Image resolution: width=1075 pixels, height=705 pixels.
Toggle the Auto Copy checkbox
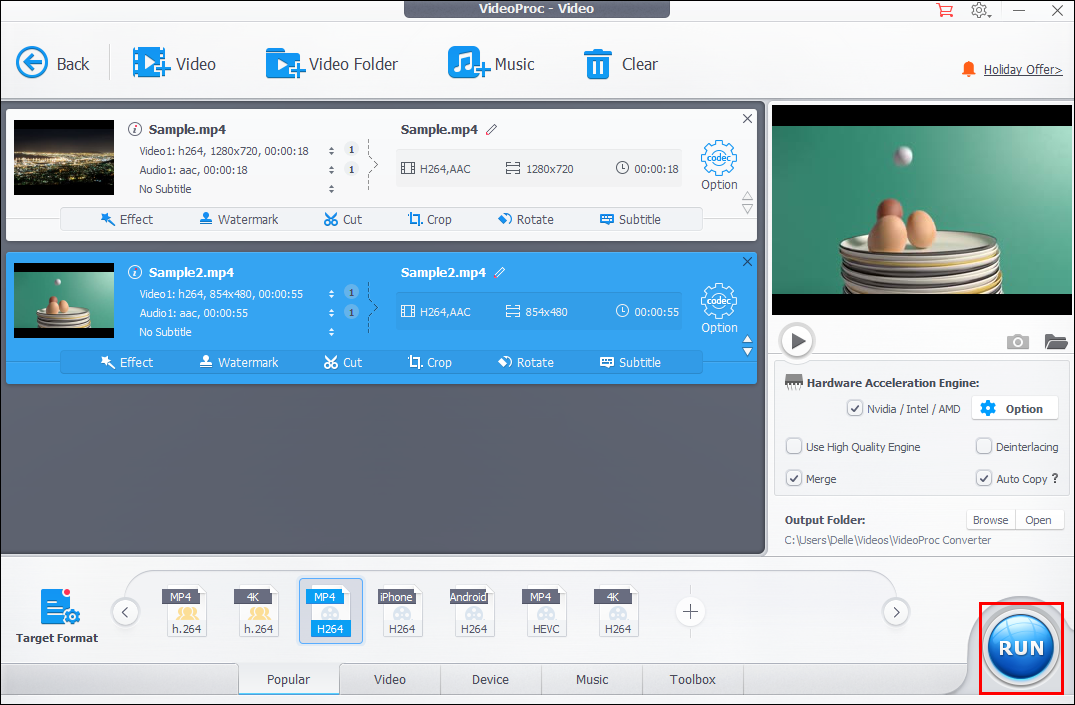pos(984,479)
